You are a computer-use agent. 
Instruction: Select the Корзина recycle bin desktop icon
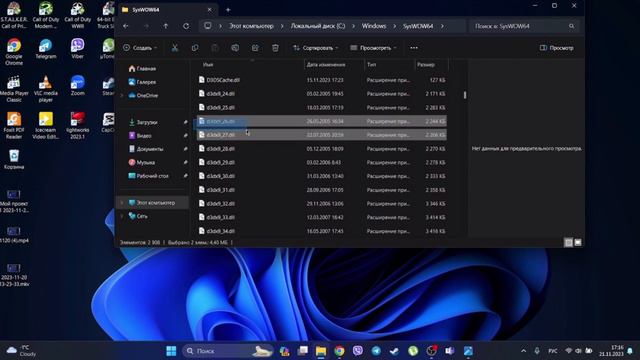[x=14, y=159]
